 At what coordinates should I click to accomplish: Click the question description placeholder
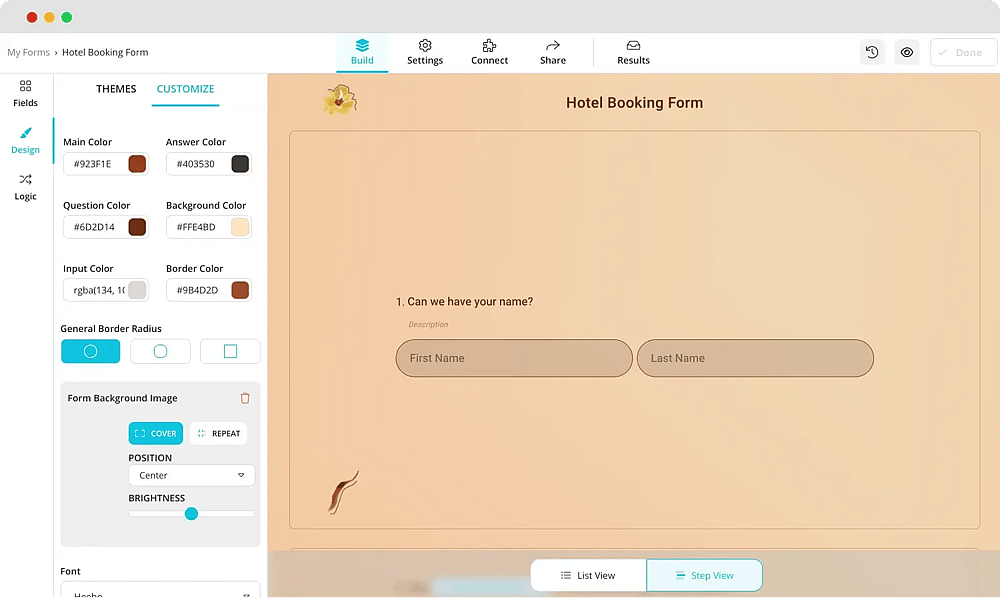[428, 325]
